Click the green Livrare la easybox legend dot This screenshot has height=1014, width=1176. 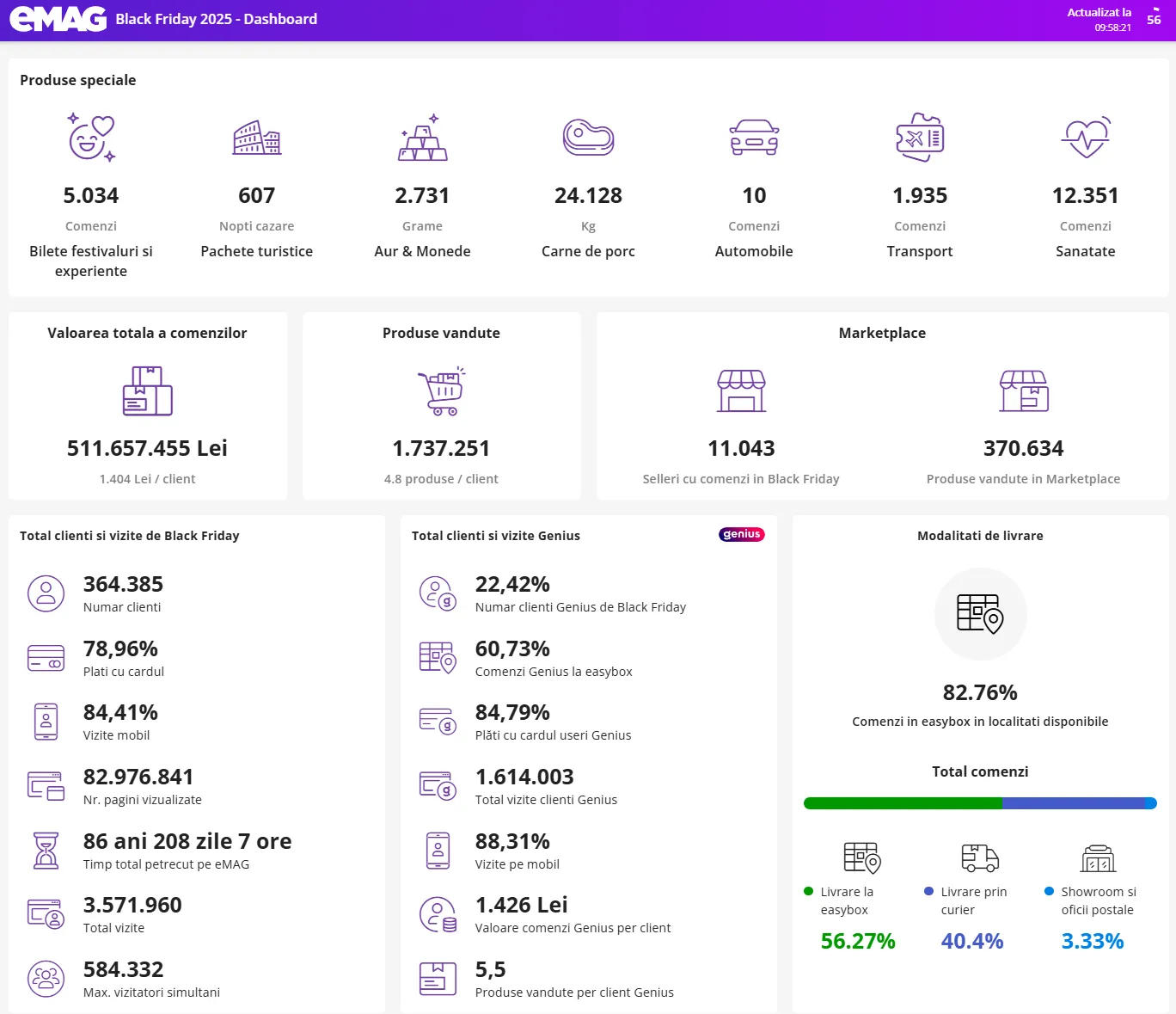[808, 892]
